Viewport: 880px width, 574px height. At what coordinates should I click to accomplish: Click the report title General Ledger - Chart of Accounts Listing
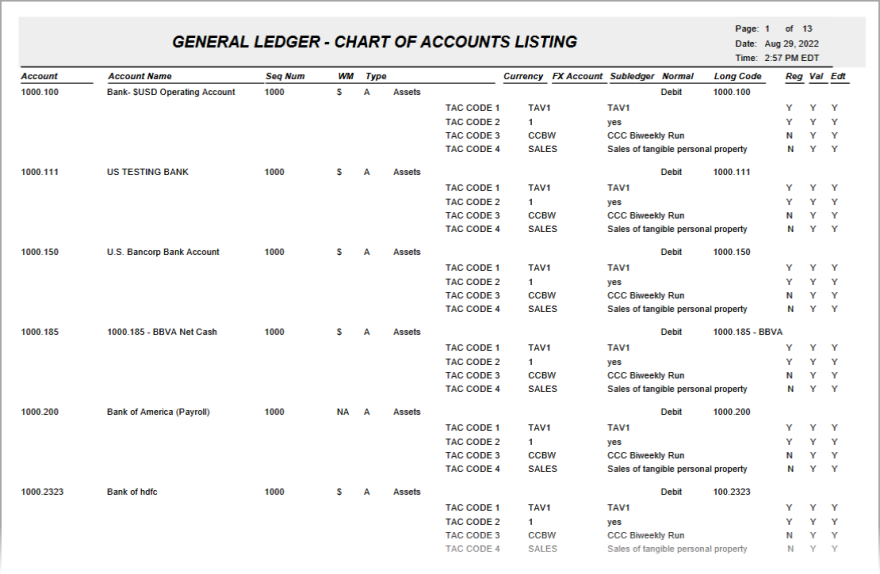(x=374, y=42)
